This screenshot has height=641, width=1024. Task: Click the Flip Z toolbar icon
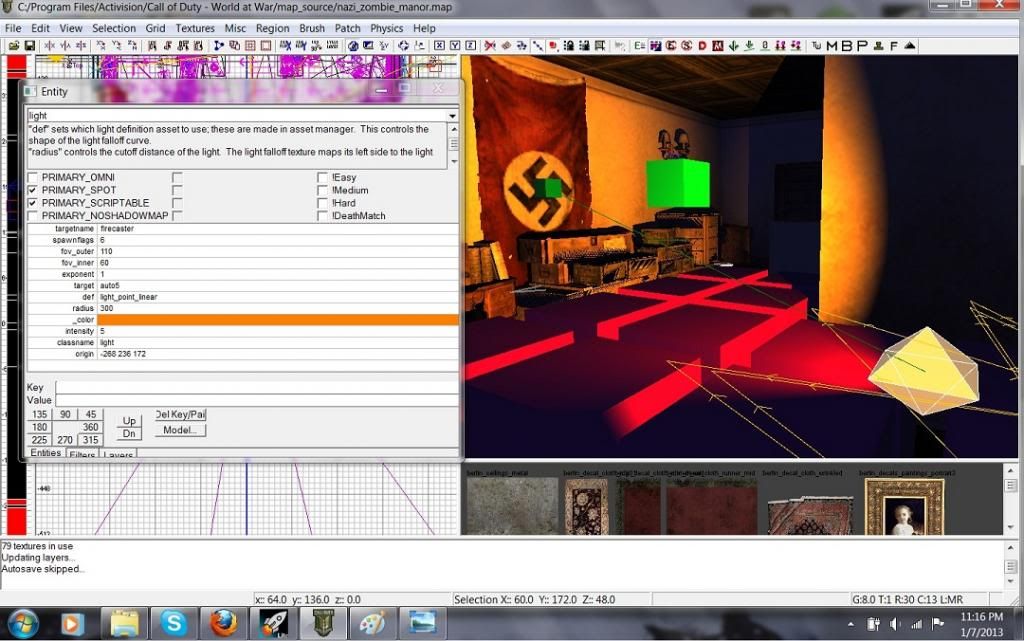tap(81, 46)
